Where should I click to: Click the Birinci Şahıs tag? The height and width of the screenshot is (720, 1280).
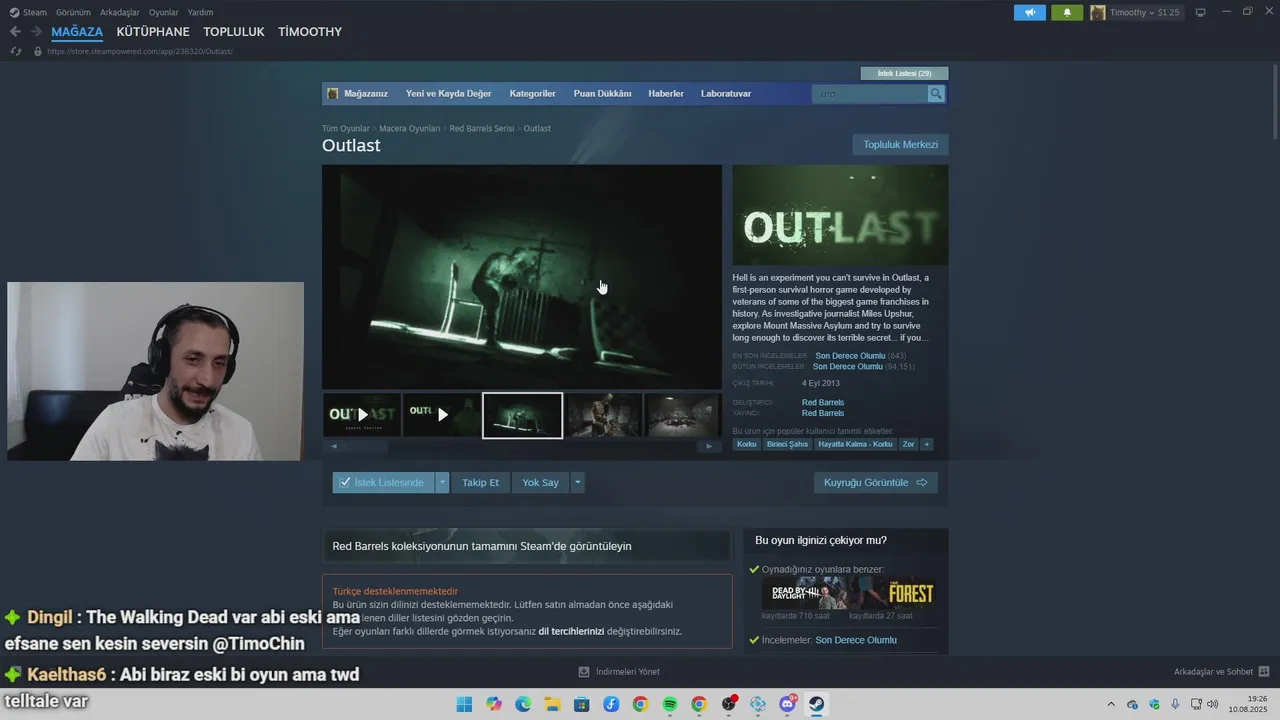point(787,444)
